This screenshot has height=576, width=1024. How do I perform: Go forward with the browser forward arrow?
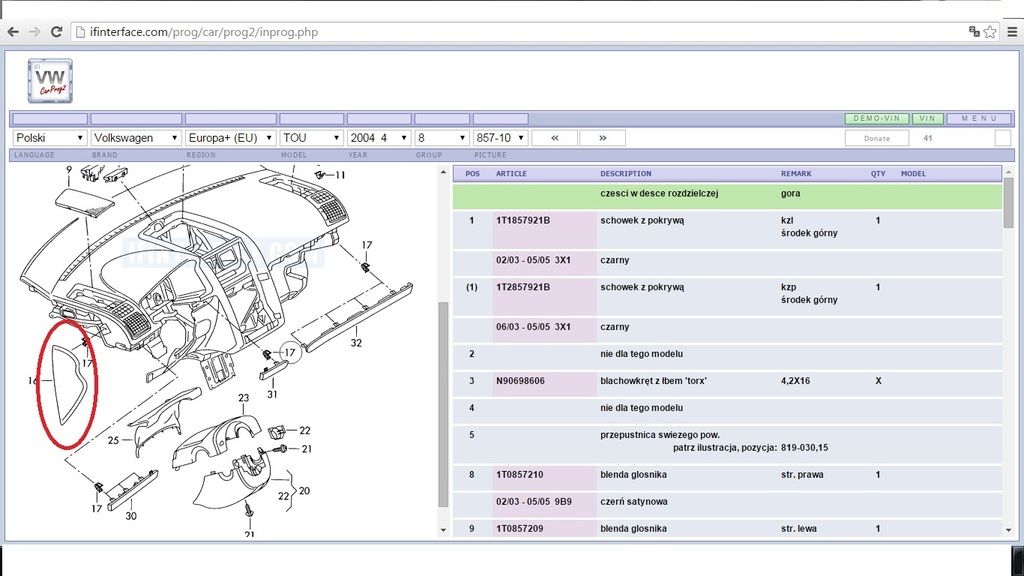pos(35,31)
